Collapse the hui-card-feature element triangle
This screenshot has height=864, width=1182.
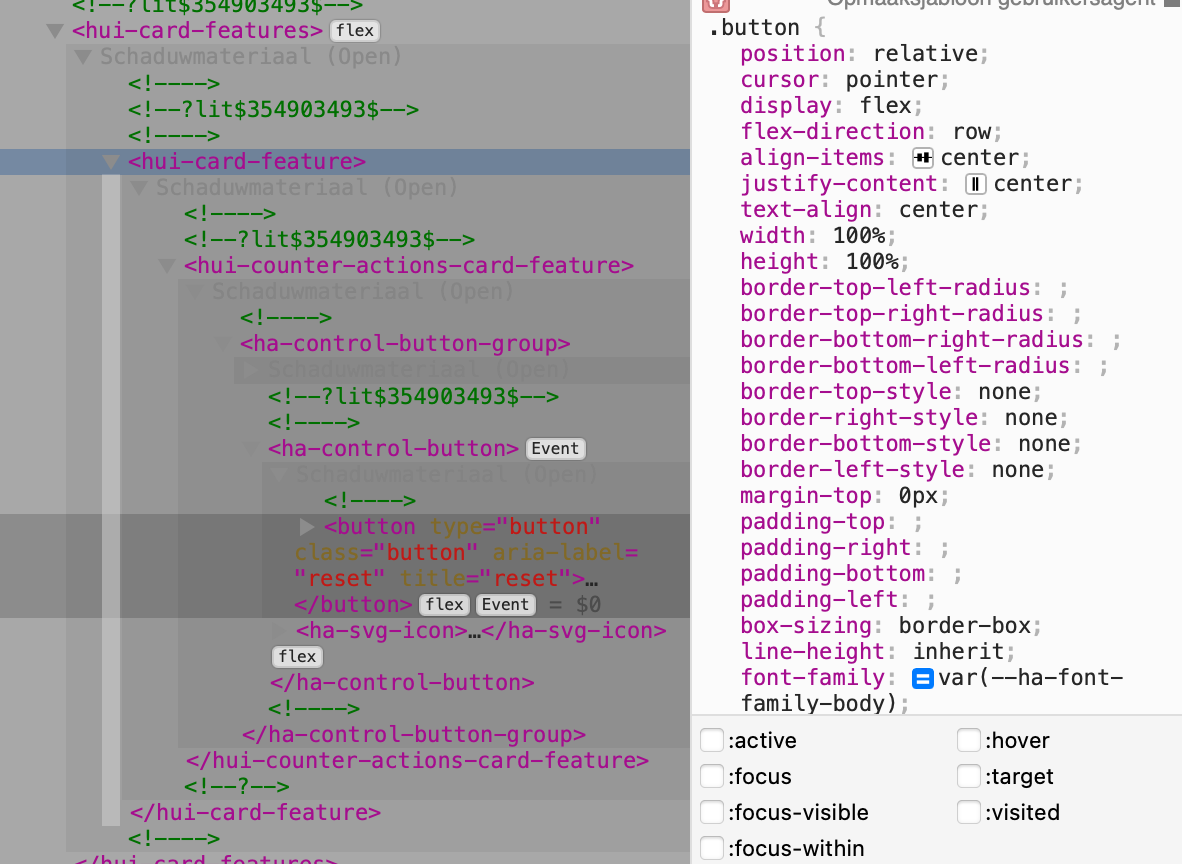pyautogui.click(x=111, y=161)
